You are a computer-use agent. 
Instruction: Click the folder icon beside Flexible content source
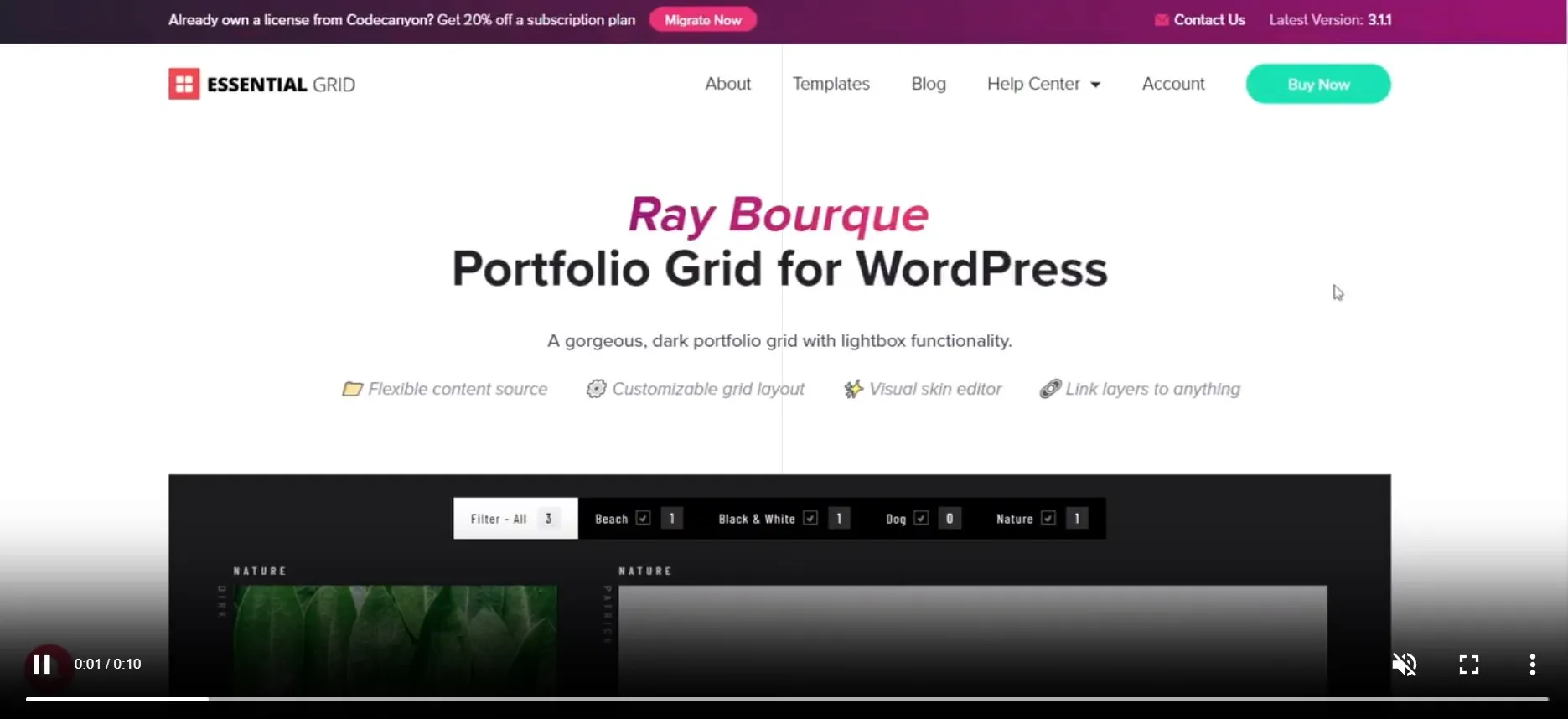(x=353, y=389)
